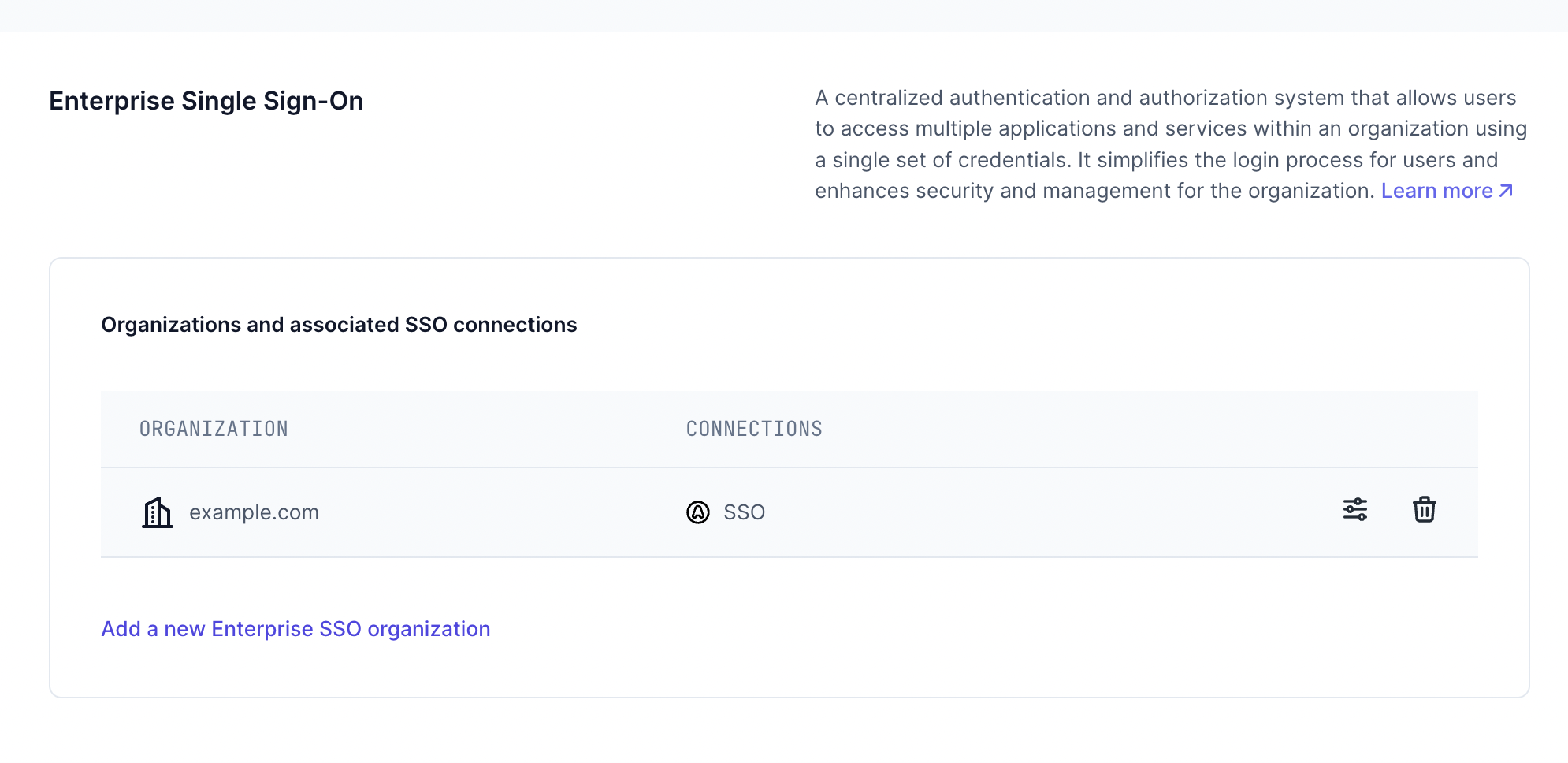This screenshot has height=763, width=1568.
Task: Delete the example.com organization via trash icon
Action: click(x=1424, y=509)
